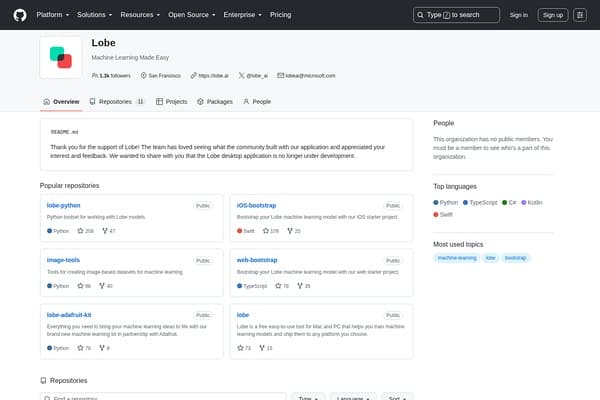Open the web-bootstrap repository
The image size is (600, 400).
pyautogui.click(x=257, y=260)
